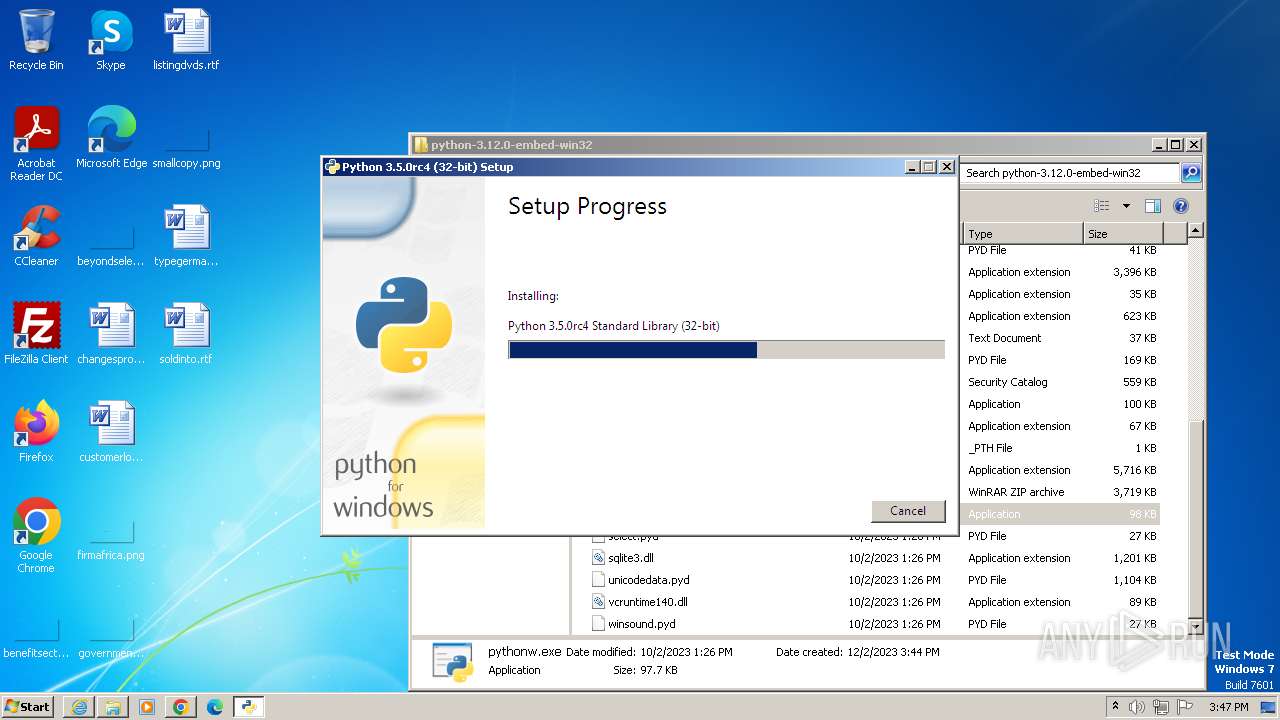This screenshot has height=720, width=1280.
Task: Select the Text Document file row
Action: (x=1060, y=338)
